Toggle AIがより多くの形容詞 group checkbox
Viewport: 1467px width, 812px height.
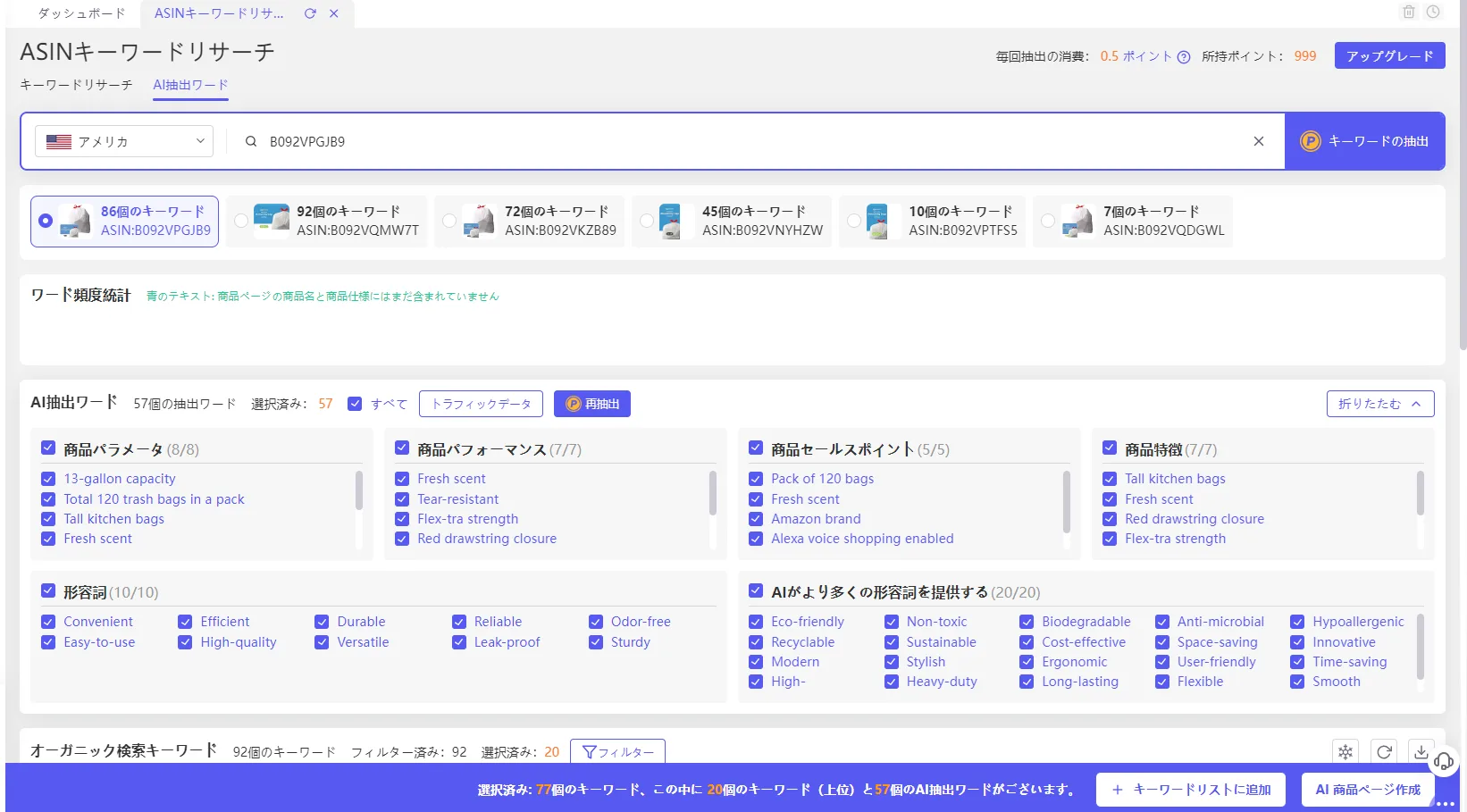[x=756, y=591]
